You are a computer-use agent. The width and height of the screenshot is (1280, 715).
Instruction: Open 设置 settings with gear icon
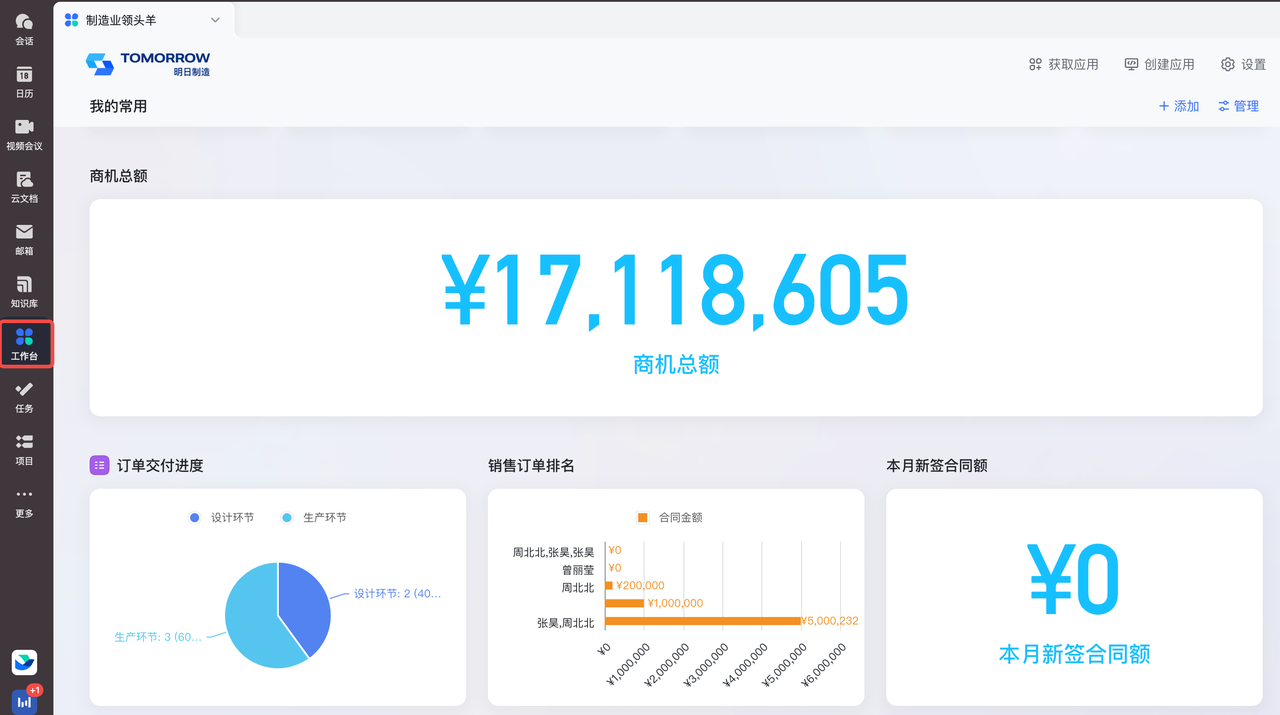click(1243, 64)
